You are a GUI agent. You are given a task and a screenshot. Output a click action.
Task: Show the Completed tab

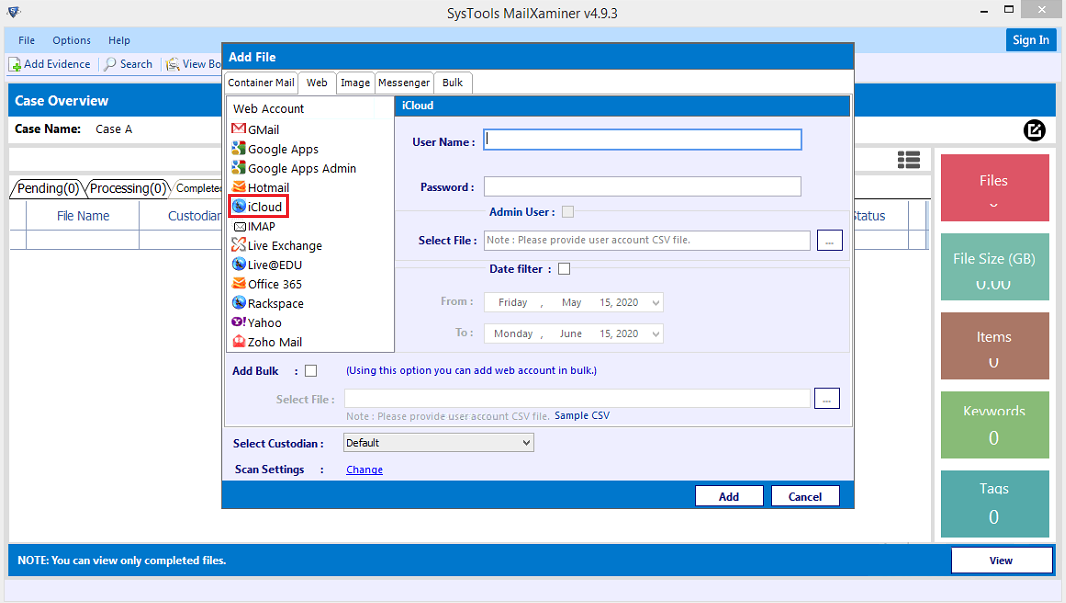coord(198,188)
